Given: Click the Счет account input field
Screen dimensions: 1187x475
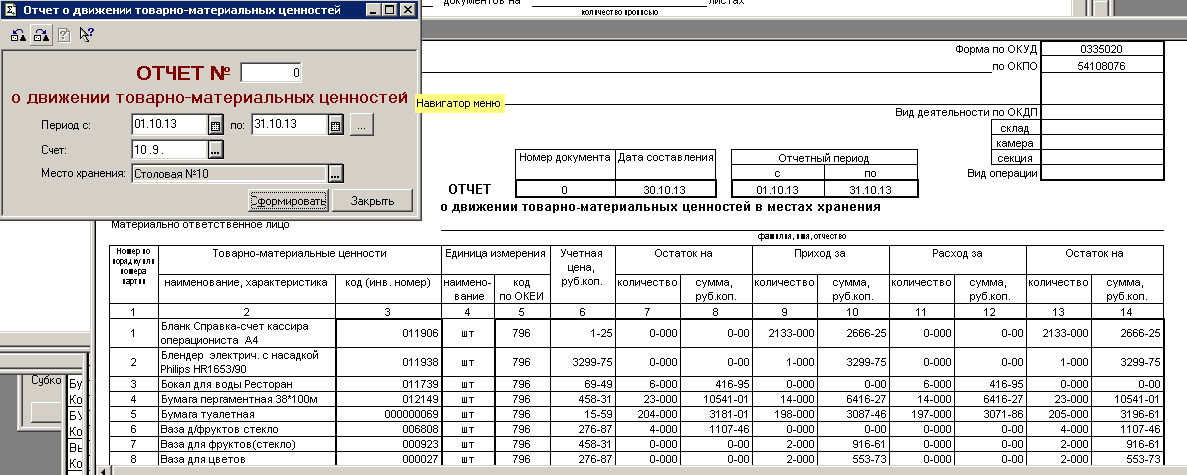Looking at the screenshot, I should (168, 149).
